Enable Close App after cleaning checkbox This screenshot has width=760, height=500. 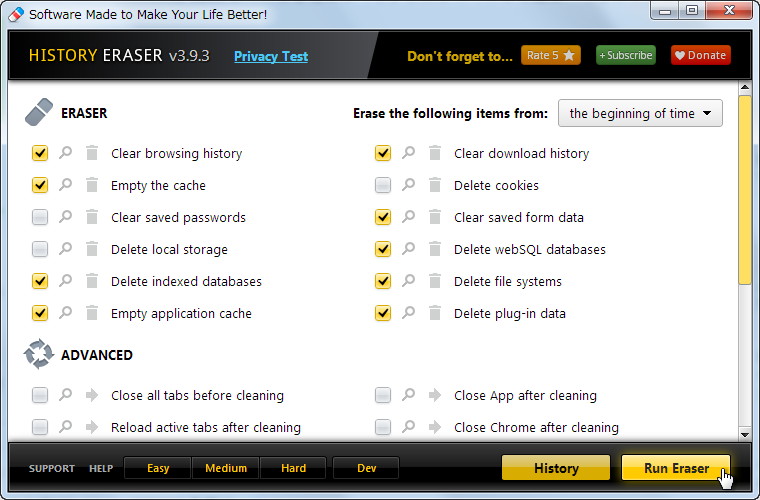(383, 395)
